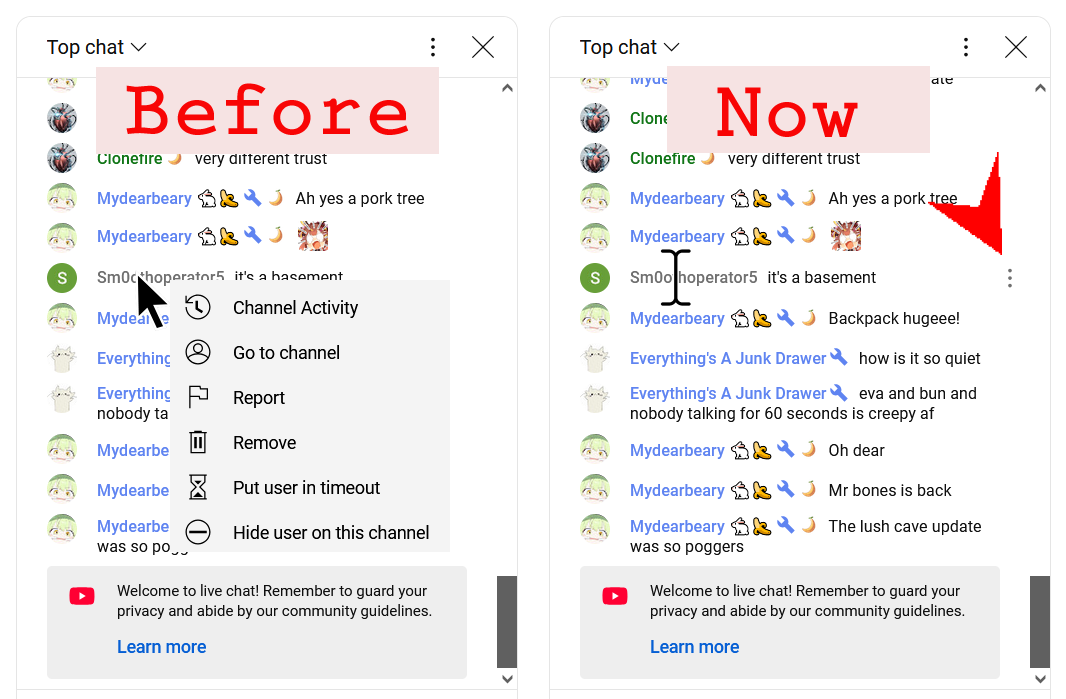This screenshot has width=1066, height=699.
Task: Click Learn more link in Before panel
Action: tap(162, 647)
